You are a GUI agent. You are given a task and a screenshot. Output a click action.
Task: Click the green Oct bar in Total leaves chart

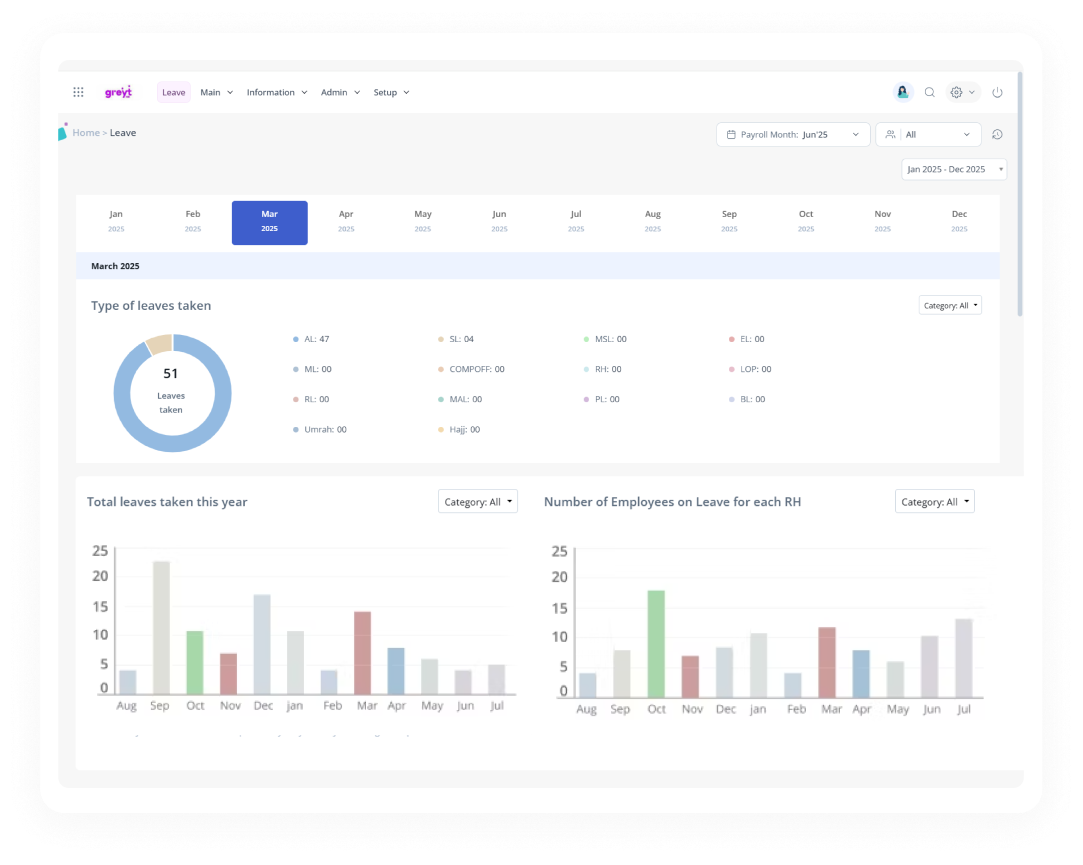click(195, 663)
